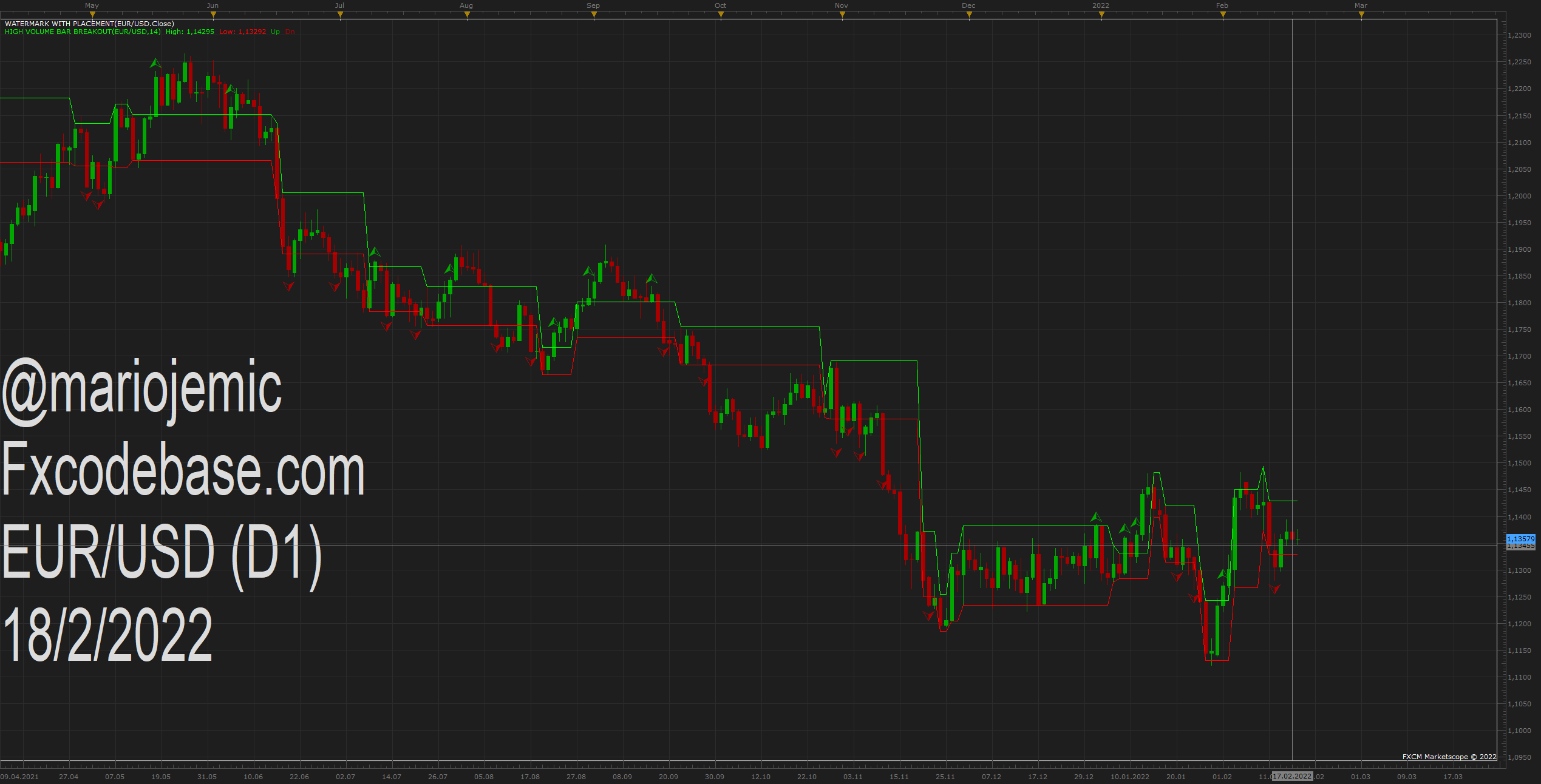Click the 01.03 date axis label
Viewport: 1541px width, 784px height.
1361,777
